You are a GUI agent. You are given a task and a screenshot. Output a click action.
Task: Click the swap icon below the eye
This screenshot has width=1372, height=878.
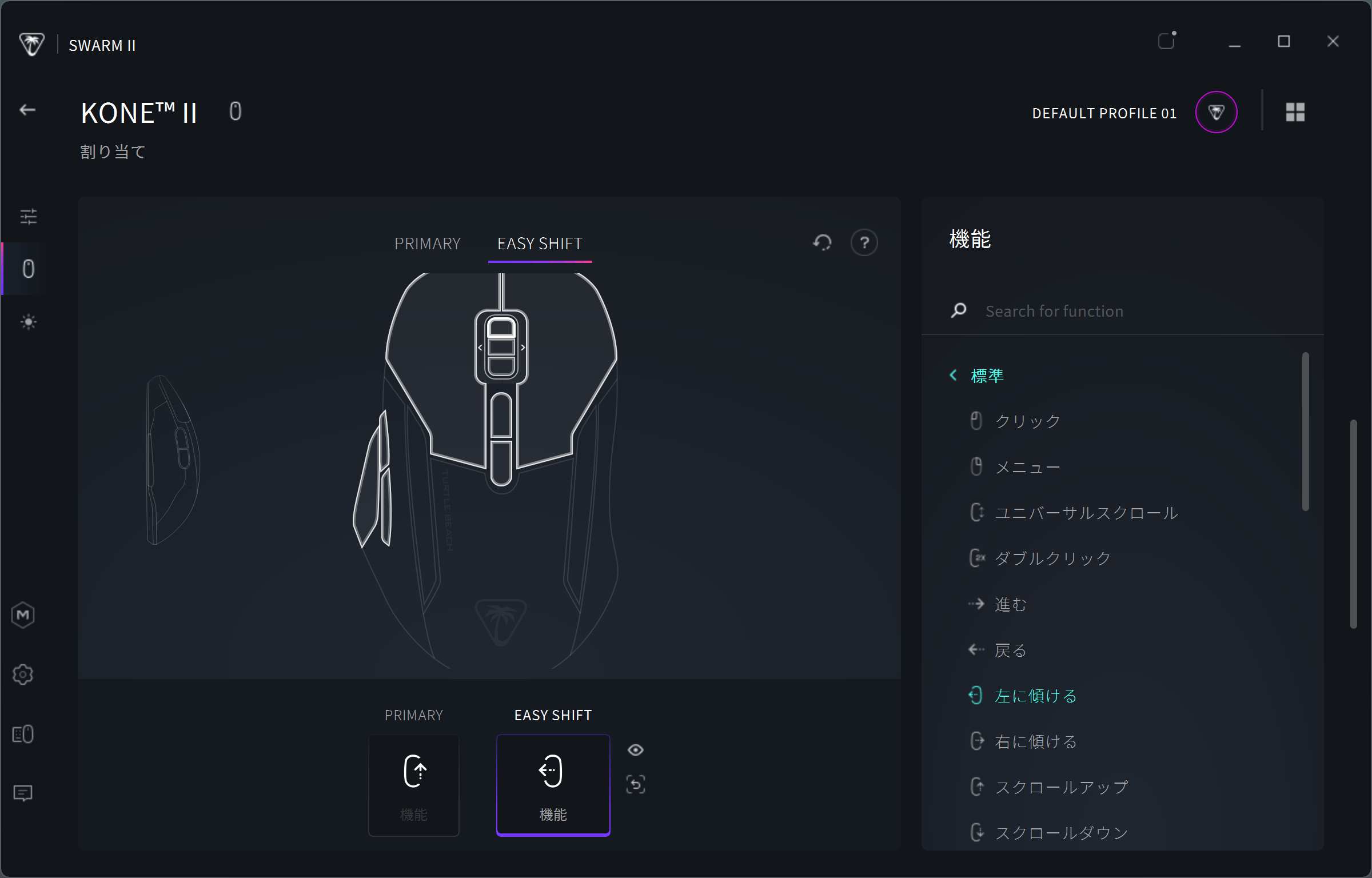click(636, 784)
